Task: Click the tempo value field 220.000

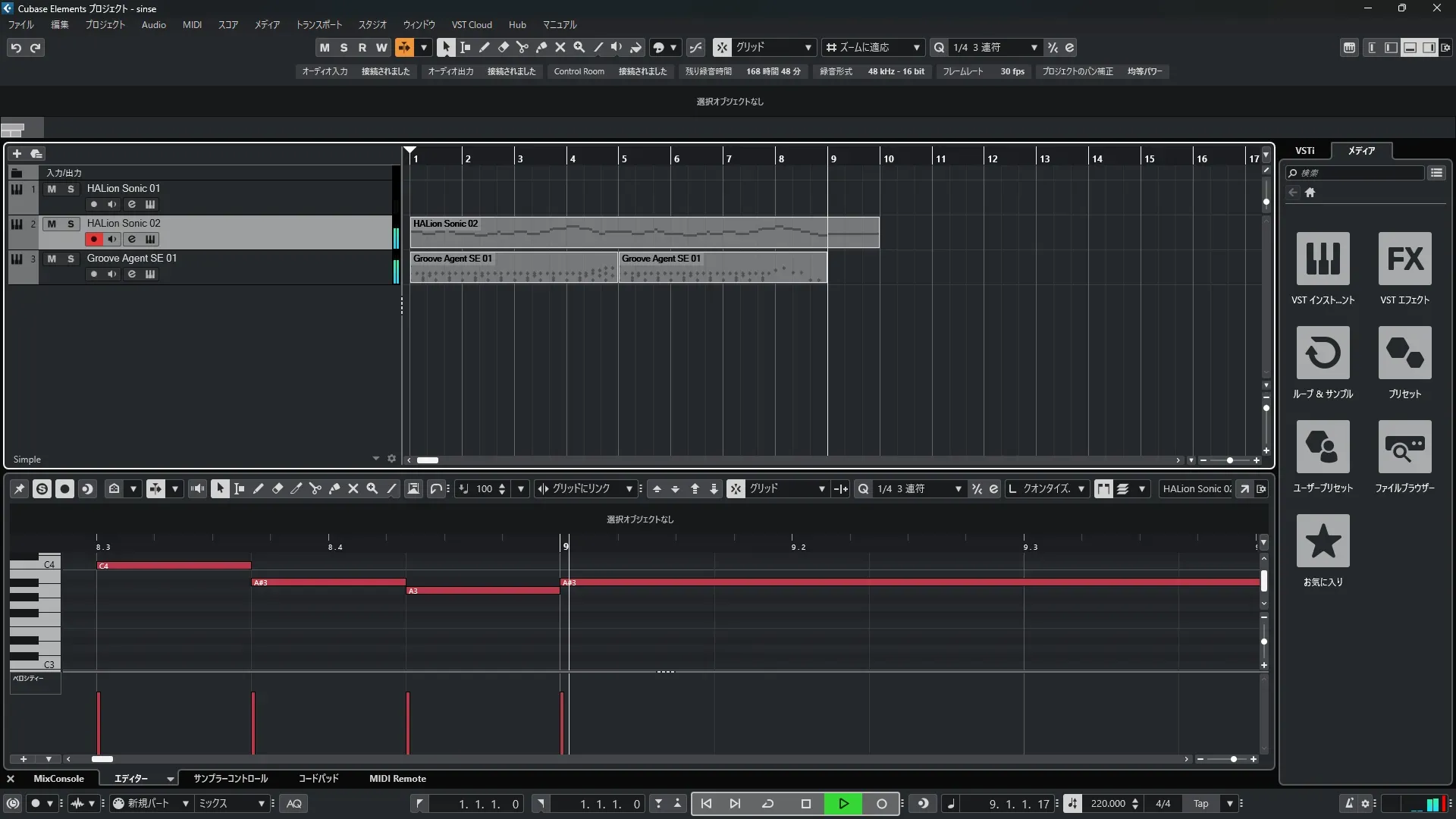Action: (1108, 804)
